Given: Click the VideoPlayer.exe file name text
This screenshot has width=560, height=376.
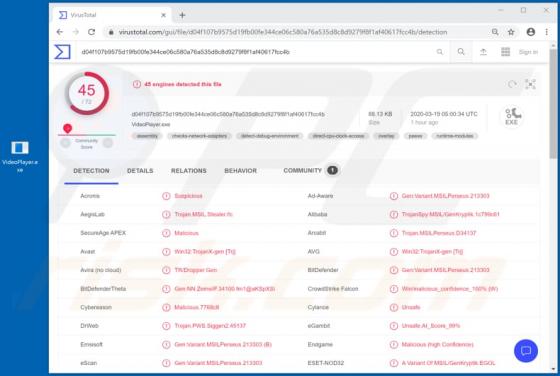Looking at the screenshot, I should click(x=151, y=125).
